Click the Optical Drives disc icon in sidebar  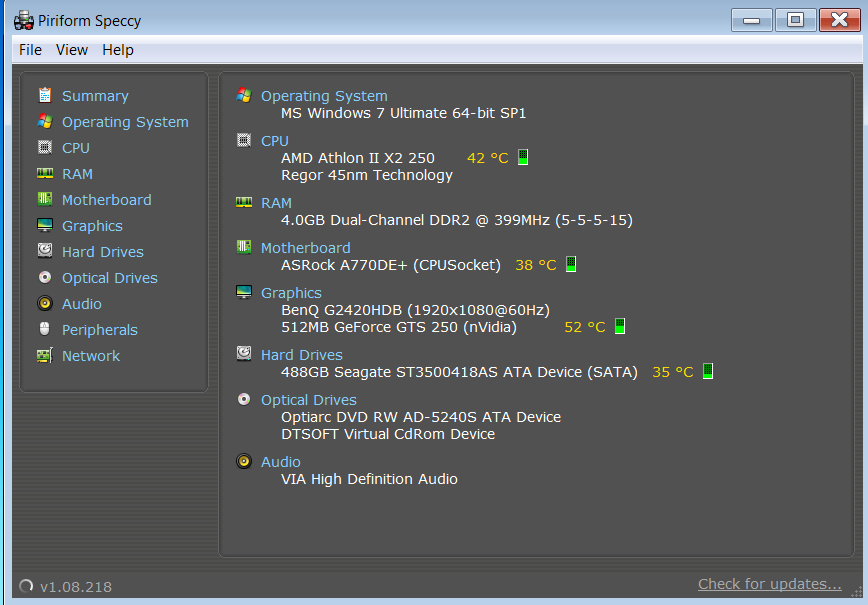pyautogui.click(x=45, y=277)
